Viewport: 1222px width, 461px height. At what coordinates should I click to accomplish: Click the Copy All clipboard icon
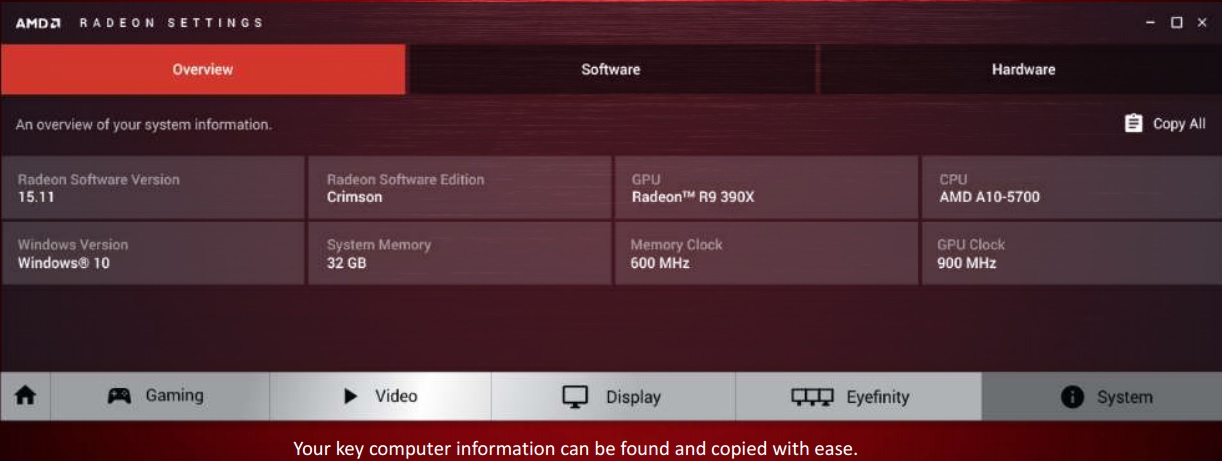(x=1133, y=125)
